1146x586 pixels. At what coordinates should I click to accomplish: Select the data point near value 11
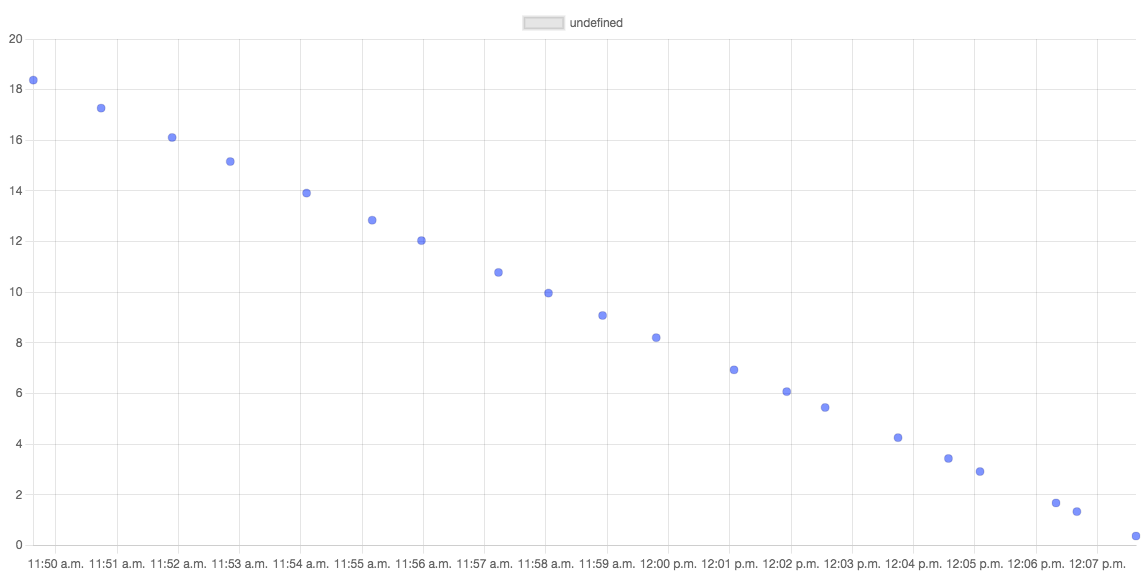click(x=498, y=273)
